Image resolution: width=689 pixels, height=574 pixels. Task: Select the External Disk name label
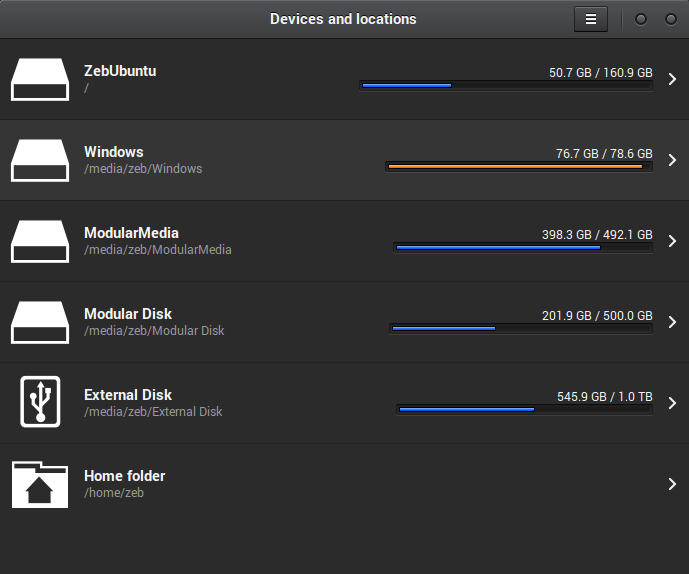pos(128,395)
